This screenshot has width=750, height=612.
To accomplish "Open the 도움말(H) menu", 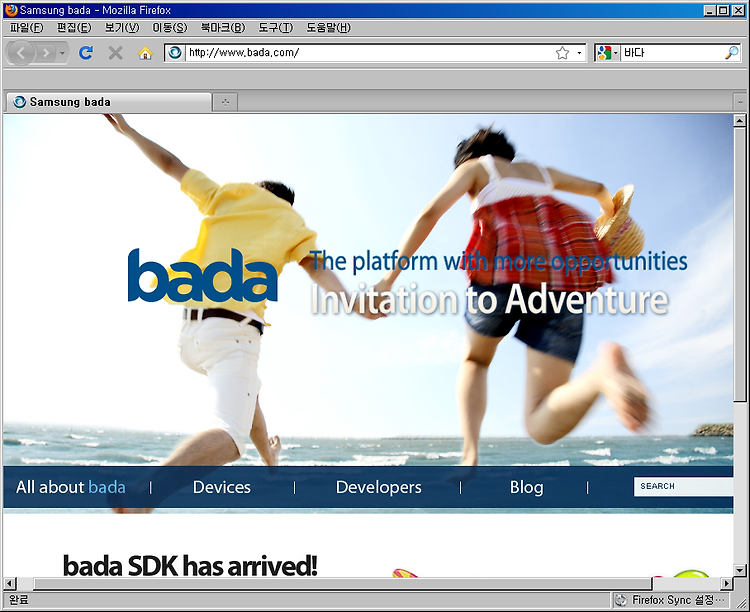I will point(329,28).
